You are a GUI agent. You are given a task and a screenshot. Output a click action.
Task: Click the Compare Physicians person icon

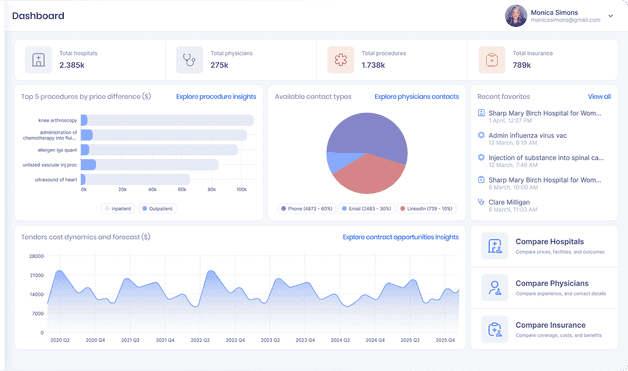pos(495,288)
